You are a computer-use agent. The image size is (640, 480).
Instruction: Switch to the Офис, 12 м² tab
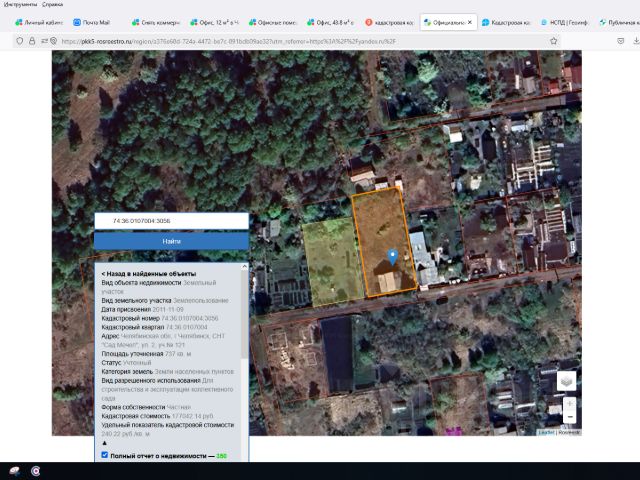tap(215, 22)
